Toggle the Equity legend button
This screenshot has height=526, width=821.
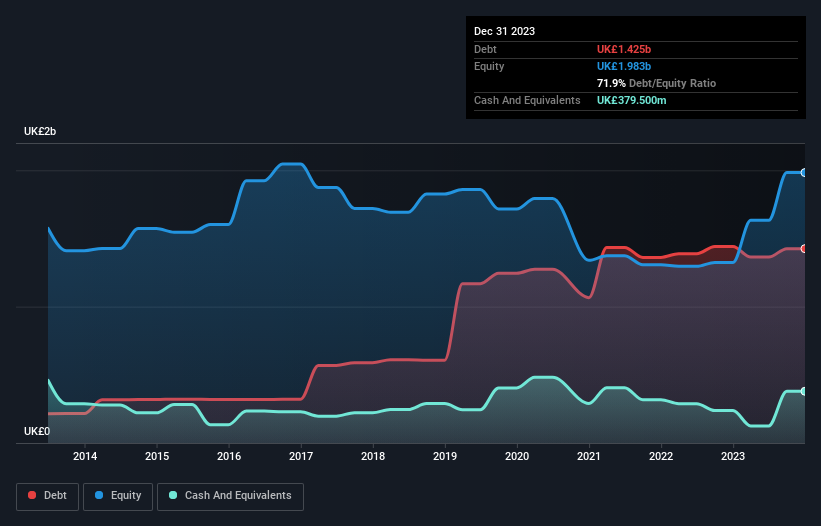click(x=118, y=496)
